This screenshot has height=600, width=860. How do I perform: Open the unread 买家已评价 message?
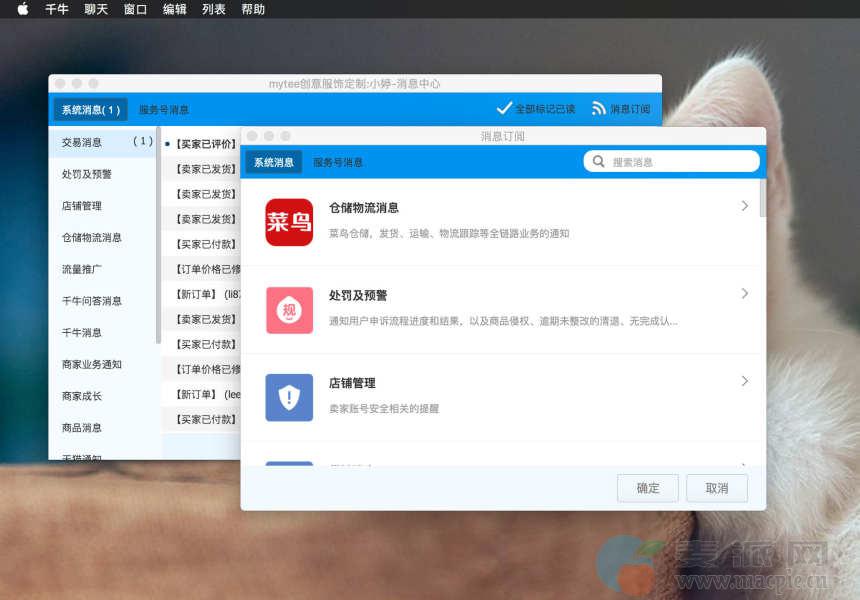[206, 144]
